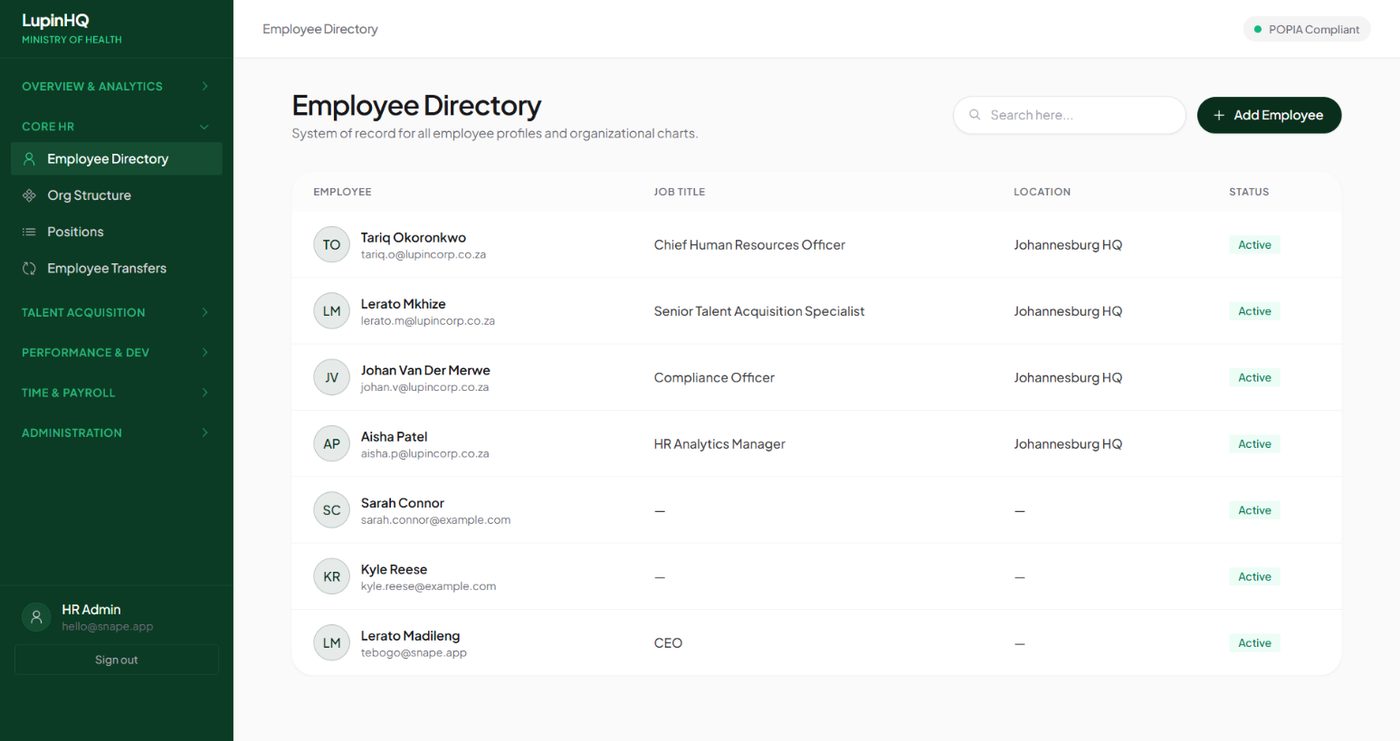Click the JOB TITLE column header
Viewport: 1400px width, 741px height.
pos(679,192)
